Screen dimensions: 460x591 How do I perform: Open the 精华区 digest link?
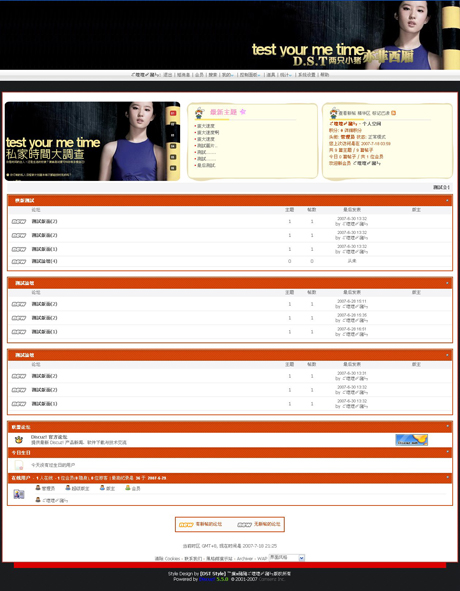tap(364, 113)
